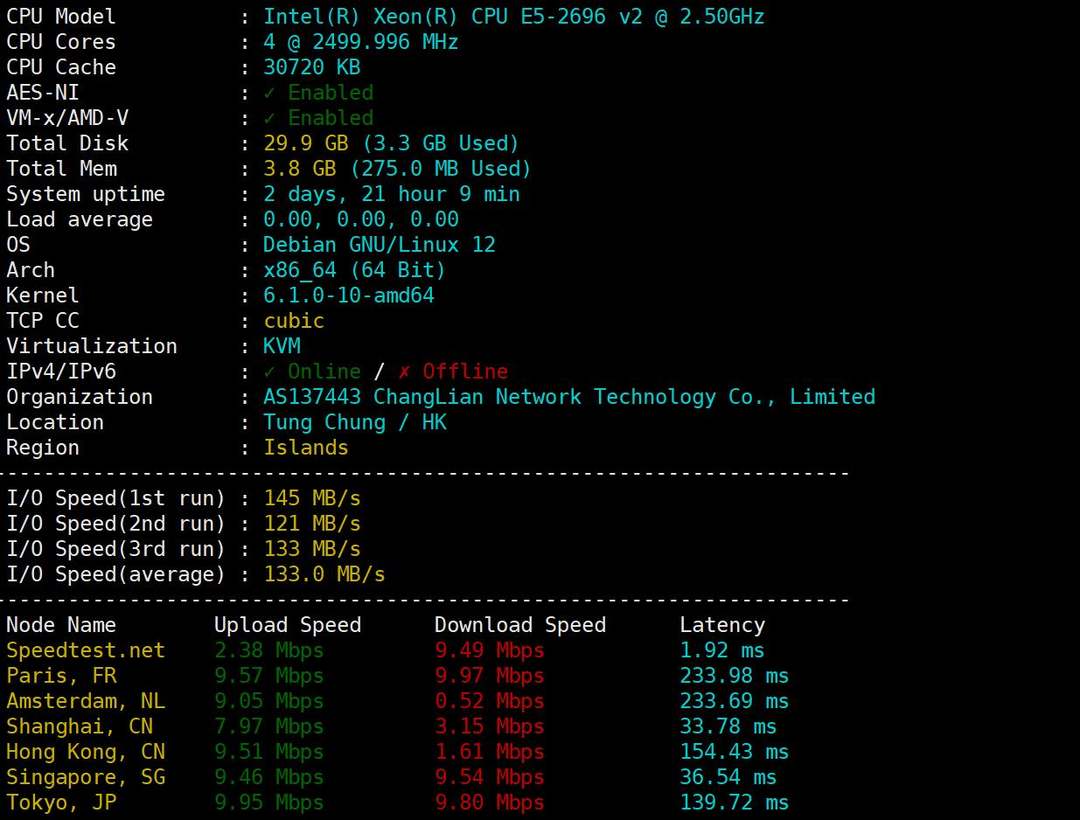Click the Shanghai latency value 33.78 ms
This screenshot has width=1080, height=820.
pos(728,727)
